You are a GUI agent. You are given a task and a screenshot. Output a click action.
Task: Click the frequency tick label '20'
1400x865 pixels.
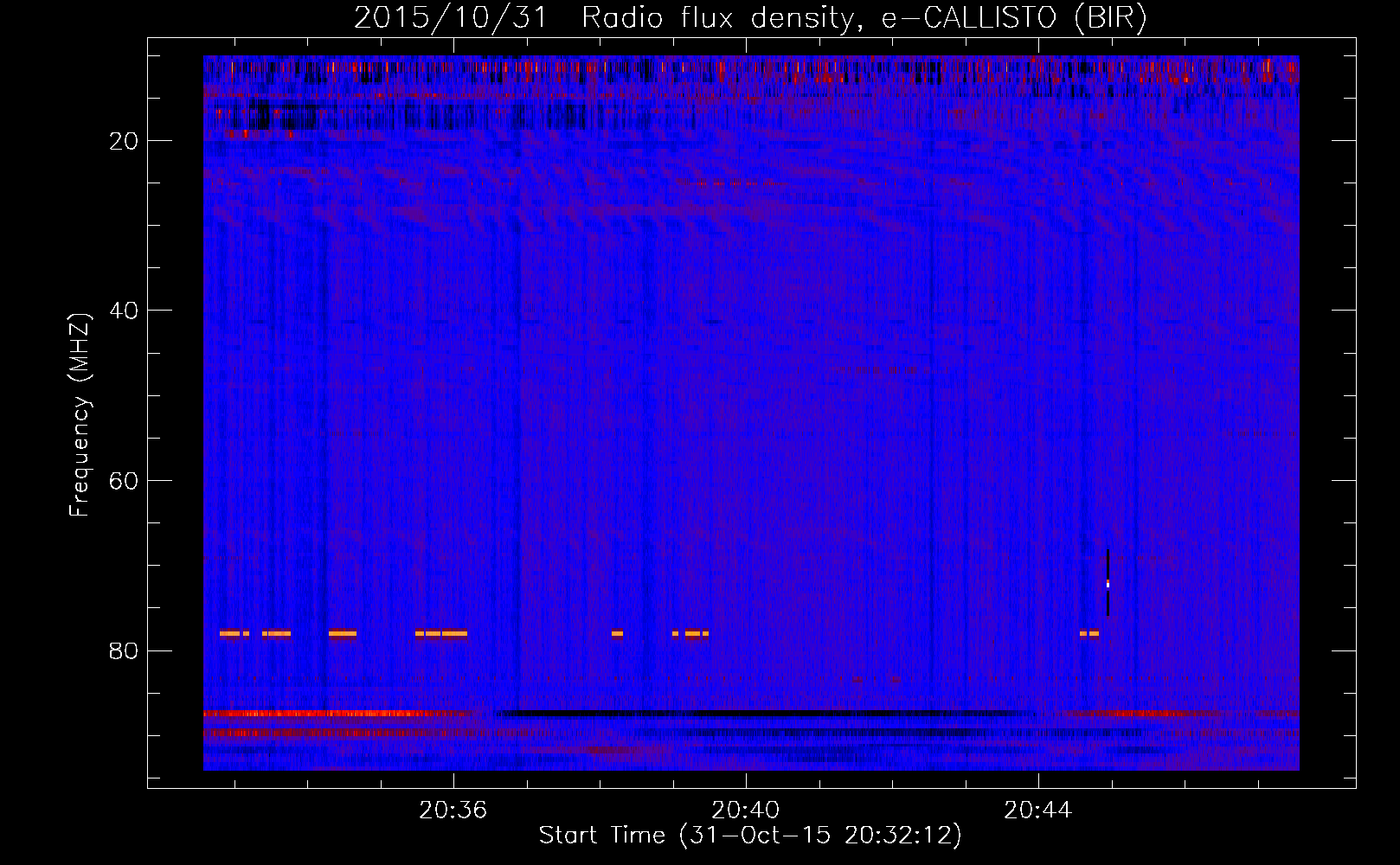coord(125,141)
